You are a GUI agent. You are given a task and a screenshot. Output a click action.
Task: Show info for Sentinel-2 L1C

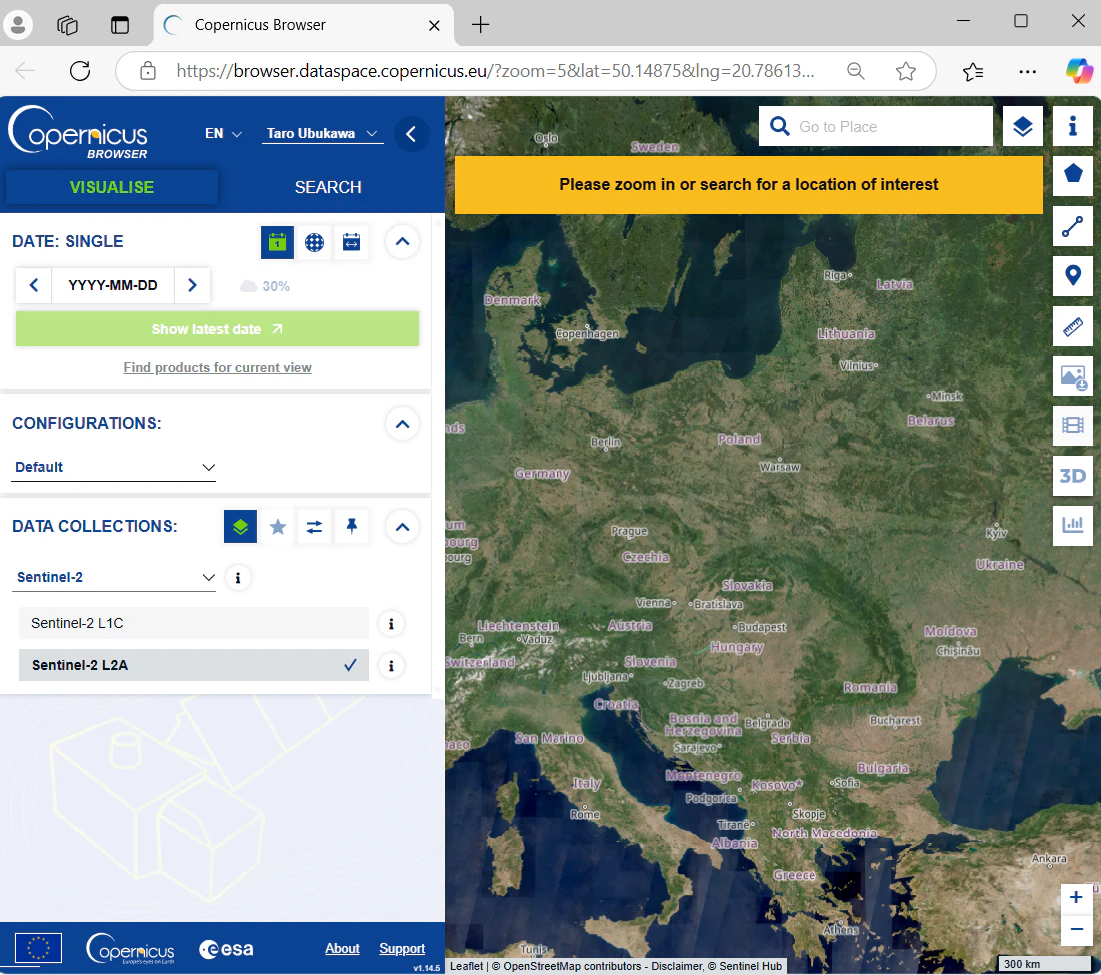(x=391, y=623)
